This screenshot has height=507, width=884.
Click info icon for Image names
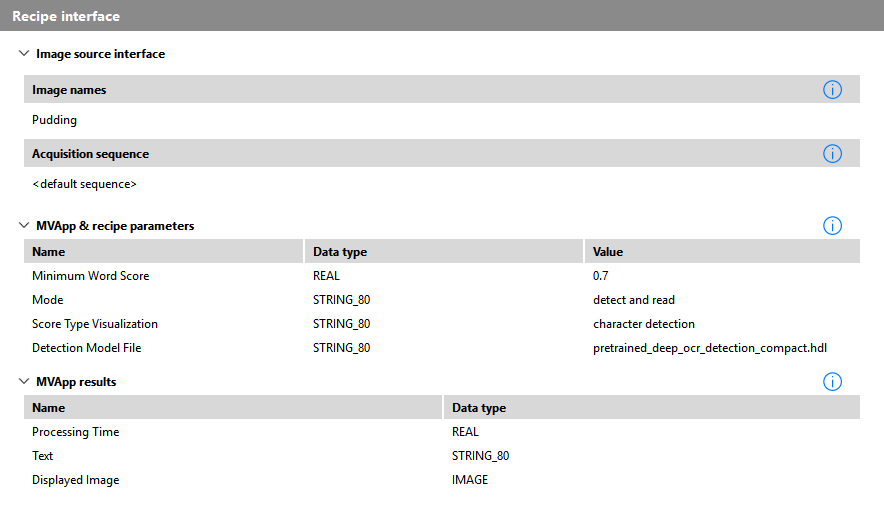click(x=832, y=90)
